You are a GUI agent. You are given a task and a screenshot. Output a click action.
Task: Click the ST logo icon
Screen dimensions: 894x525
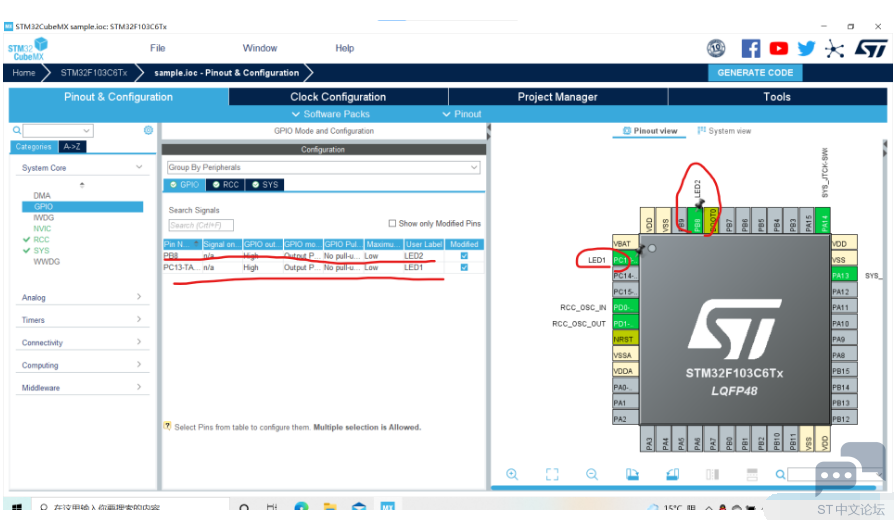[x=871, y=48]
